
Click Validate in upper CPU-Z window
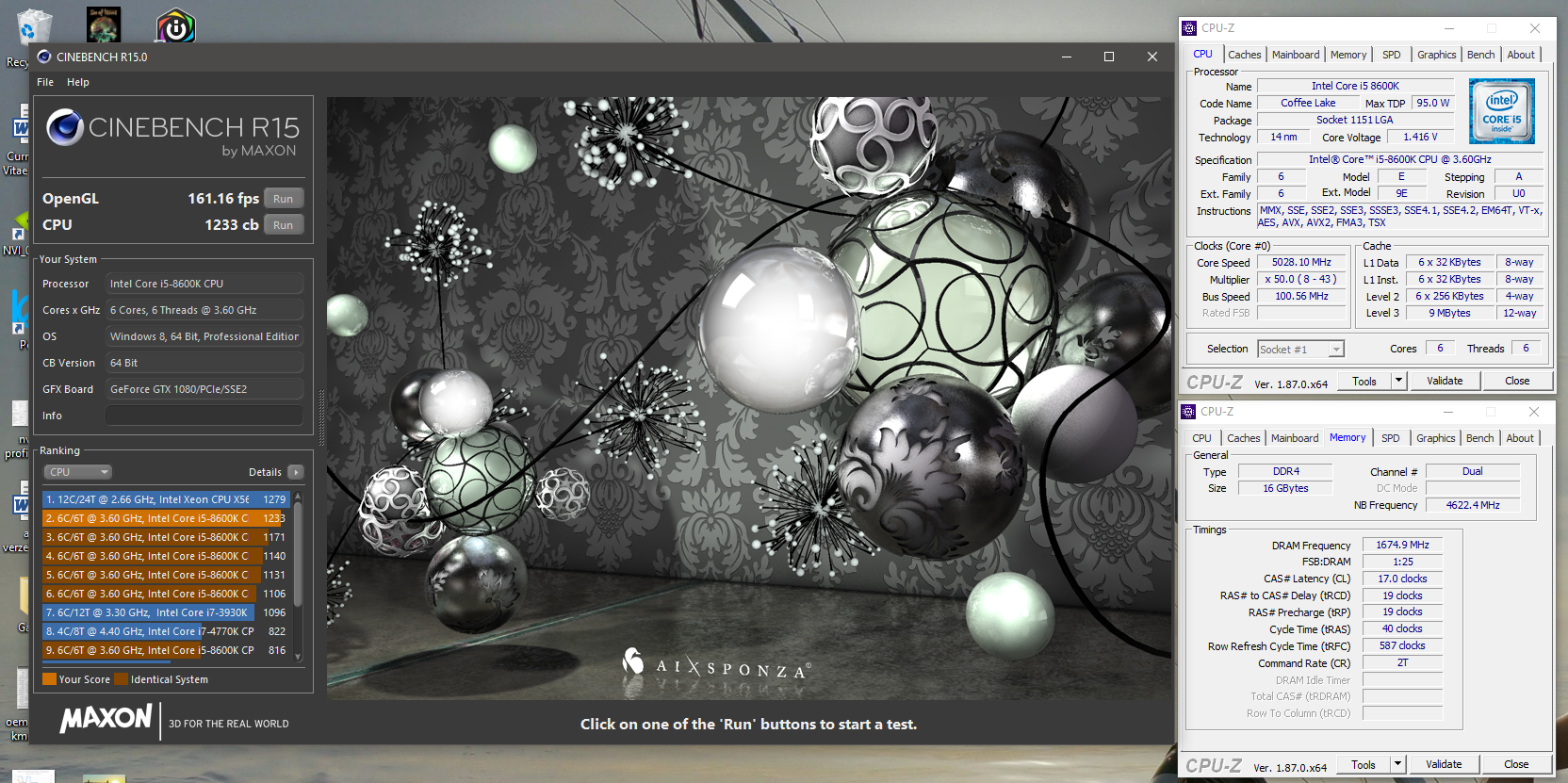coord(1445,382)
